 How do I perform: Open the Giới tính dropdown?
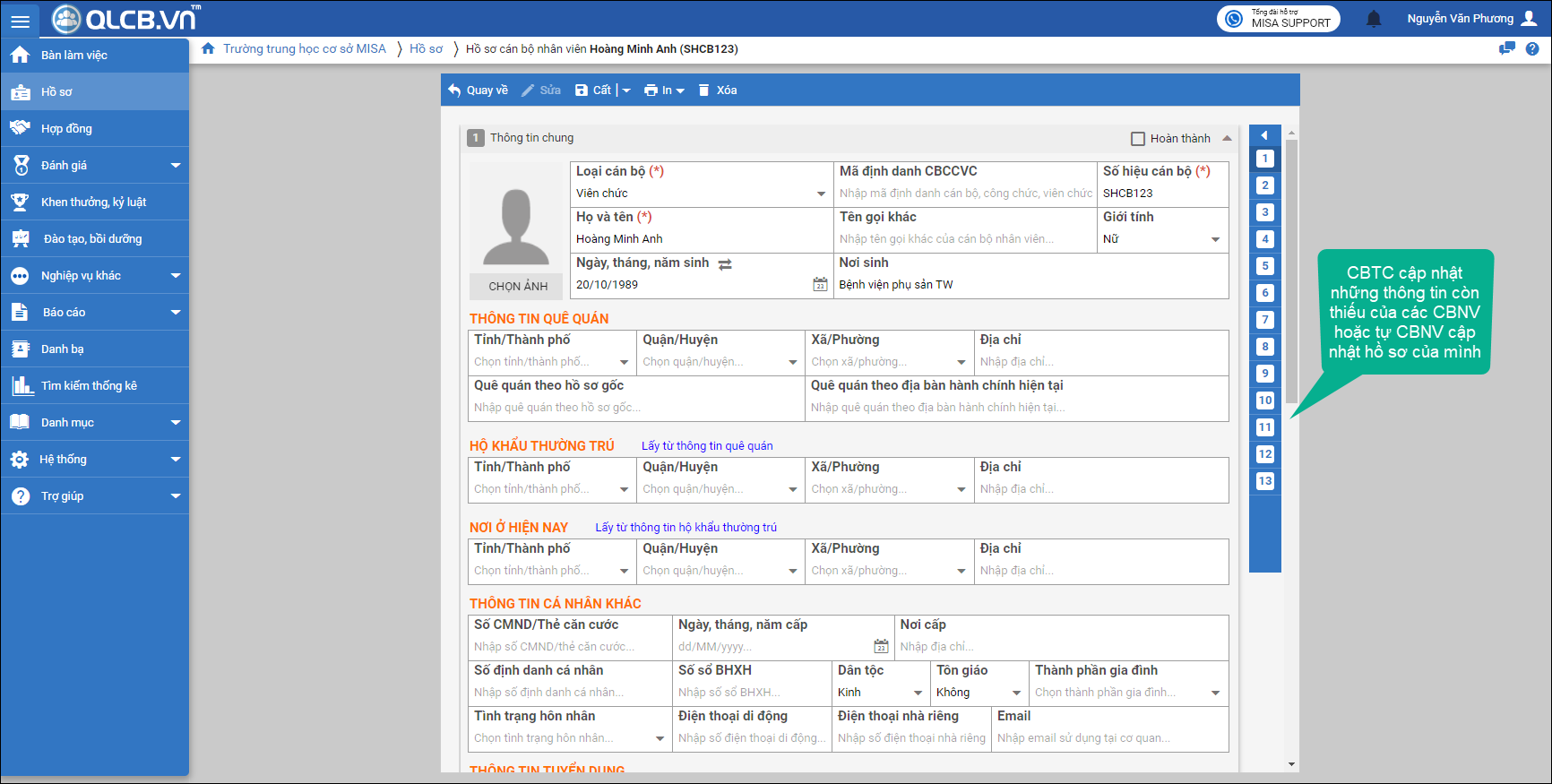click(1215, 239)
